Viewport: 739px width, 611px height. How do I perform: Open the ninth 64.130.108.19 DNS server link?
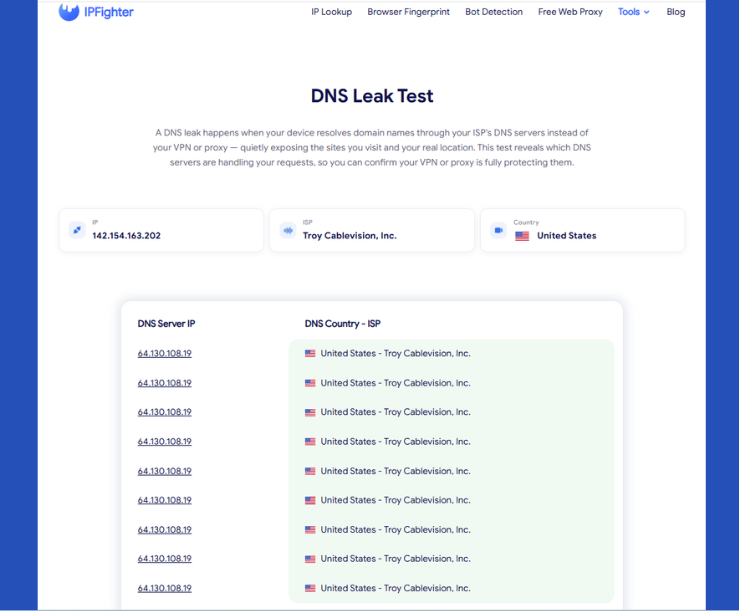pos(164,588)
